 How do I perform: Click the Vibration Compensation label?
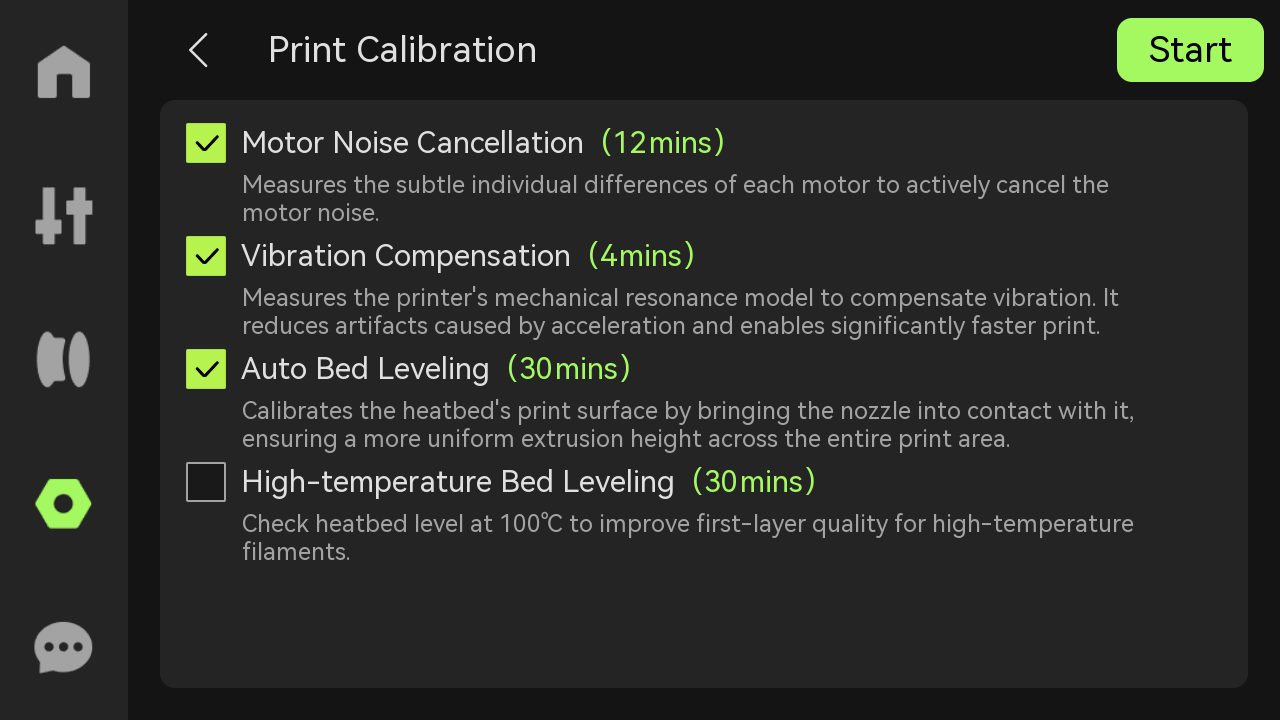tap(405, 256)
